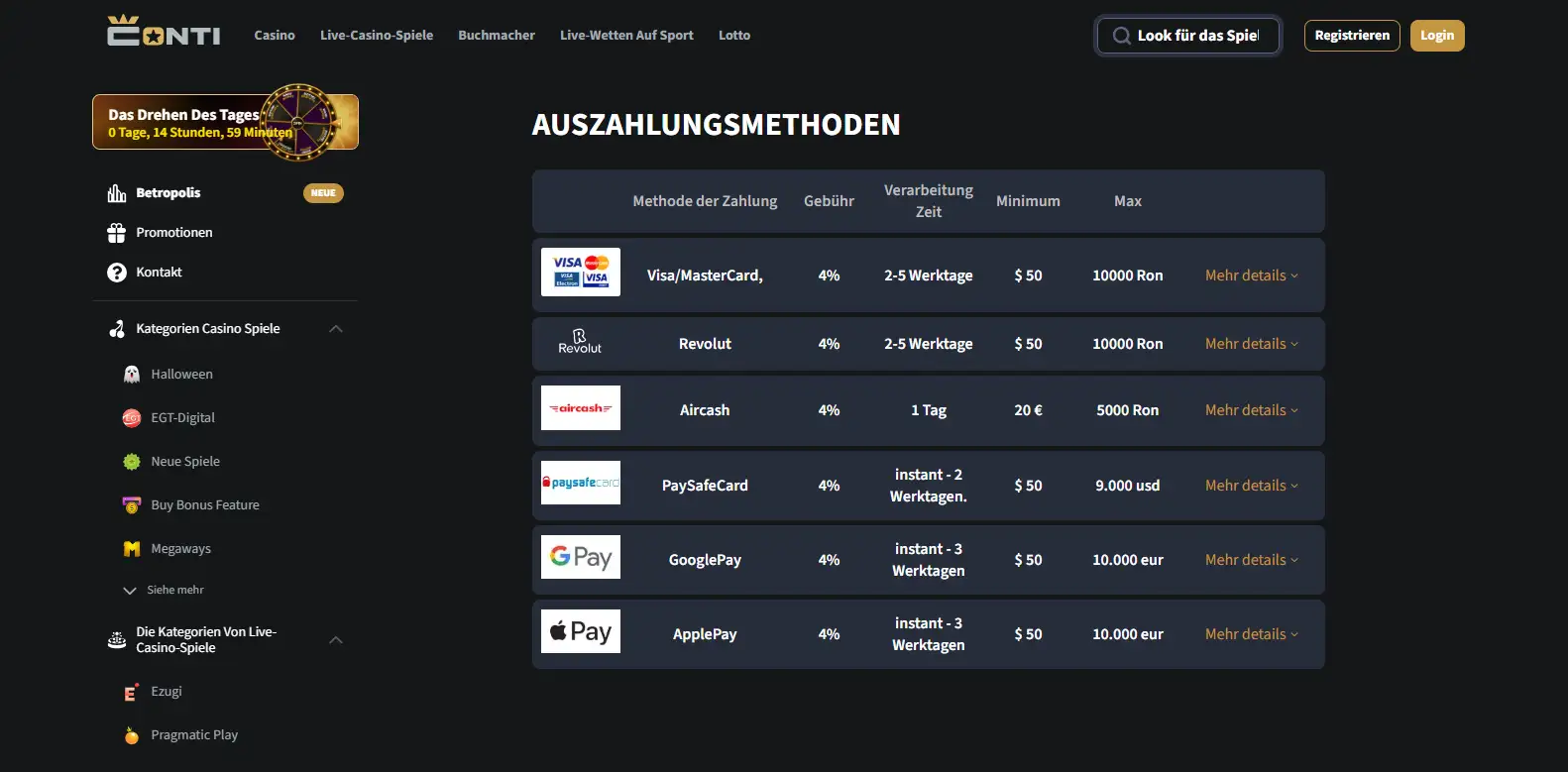Viewport: 1568px width, 772px height.
Task: Expand Mehr details for PaySafeCard
Action: pos(1252,486)
